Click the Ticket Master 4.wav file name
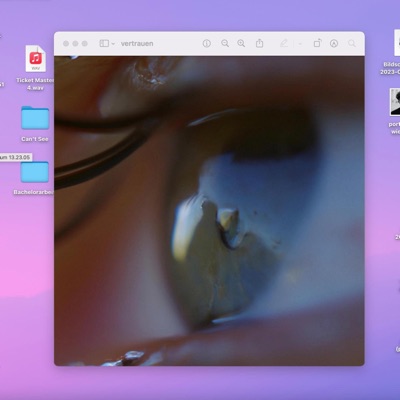The height and width of the screenshot is (400, 400). pos(35,84)
